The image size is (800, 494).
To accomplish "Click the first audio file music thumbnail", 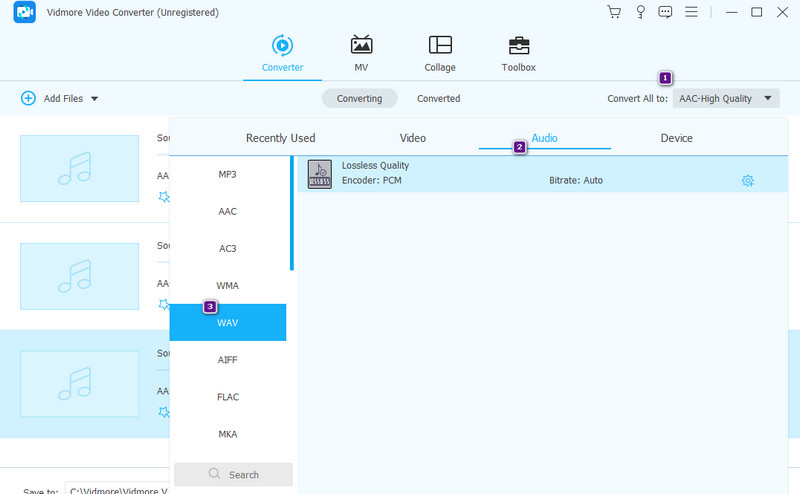I will pyautogui.click(x=79, y=168).
